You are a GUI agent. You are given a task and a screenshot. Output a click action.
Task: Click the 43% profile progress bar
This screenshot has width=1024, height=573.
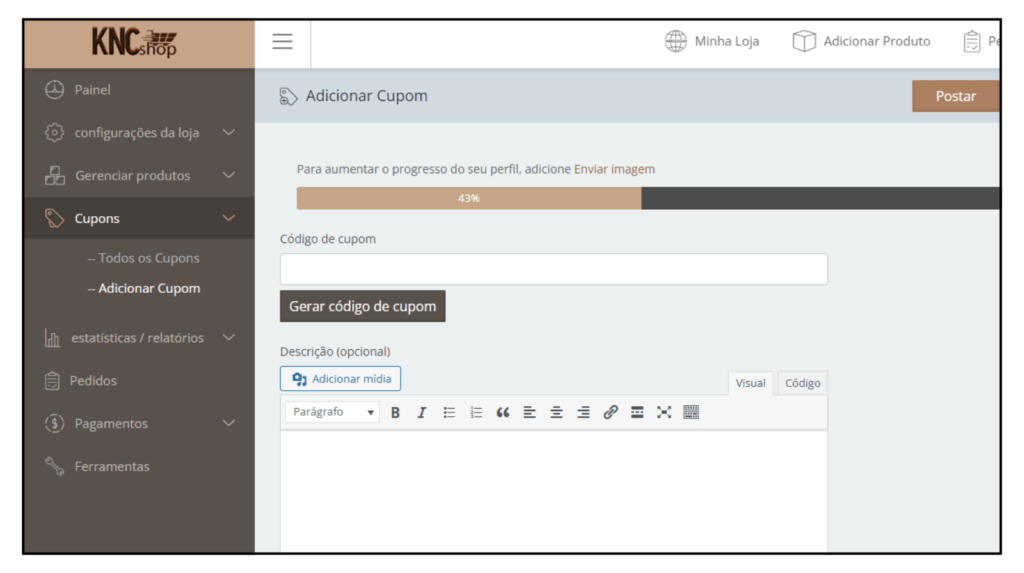[469, 198]
